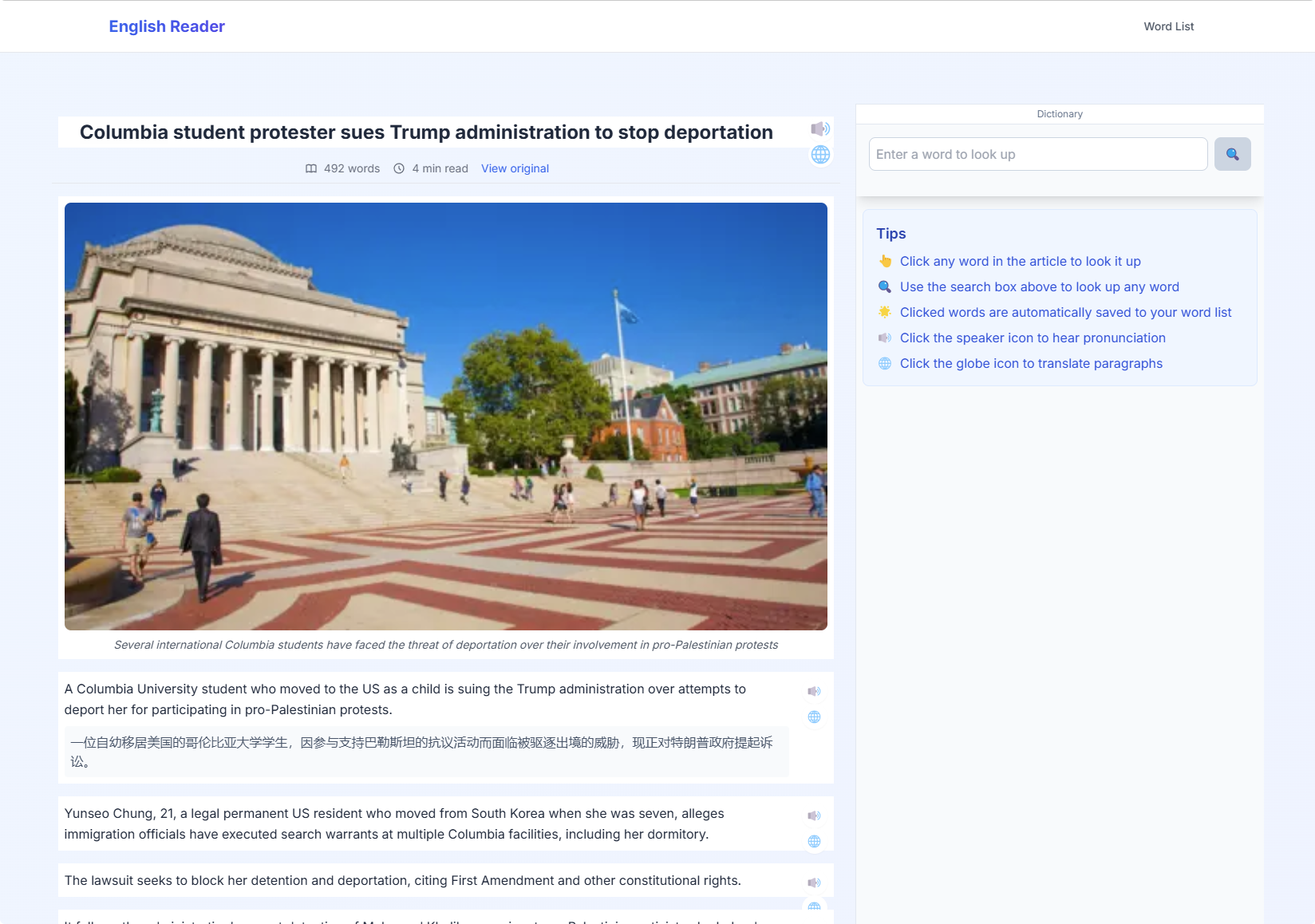1315x924 pixels.
Task: Play audio for the Yunseo Chung paragraph
Action: coord(814,815)
